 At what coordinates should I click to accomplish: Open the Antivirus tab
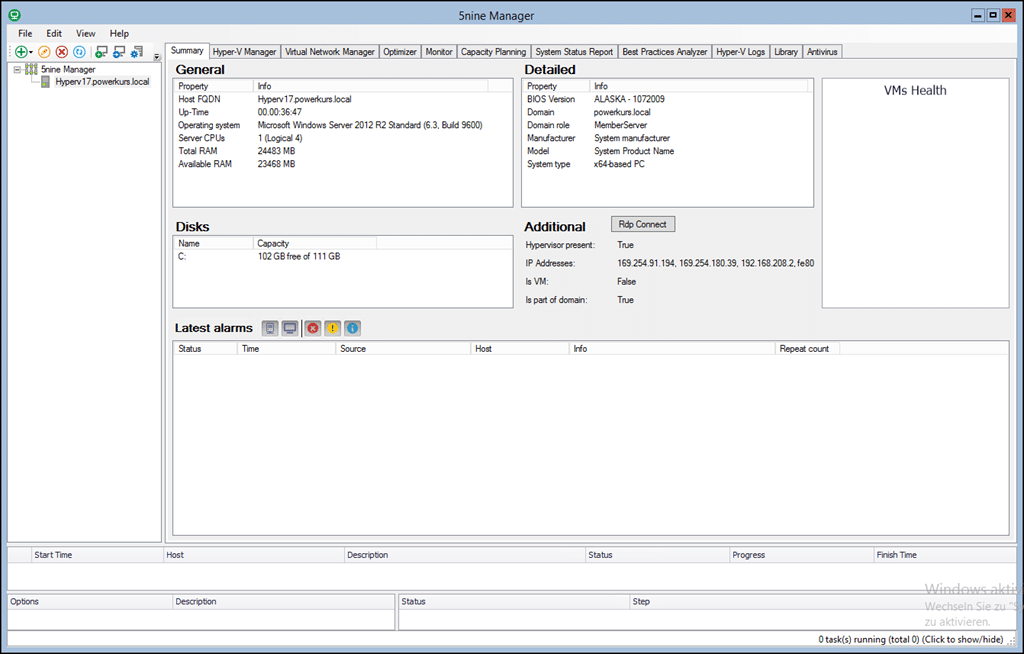(822, 52)
